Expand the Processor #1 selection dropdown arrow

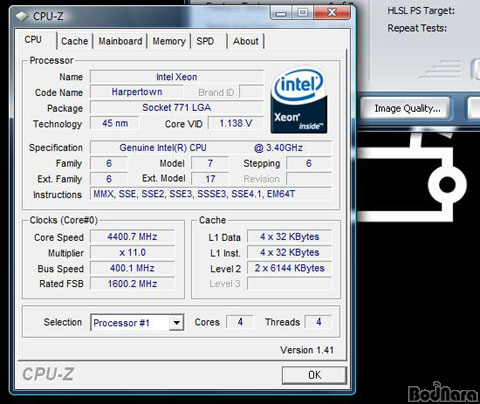[176, 323]
